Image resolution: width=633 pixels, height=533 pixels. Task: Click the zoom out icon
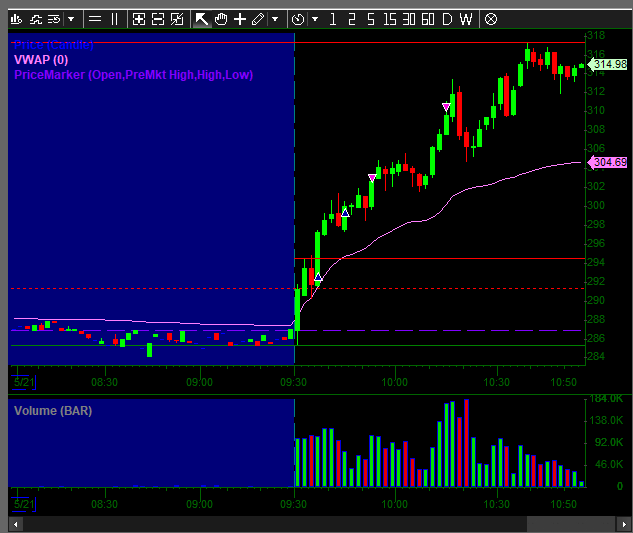(x=157, y=19)
